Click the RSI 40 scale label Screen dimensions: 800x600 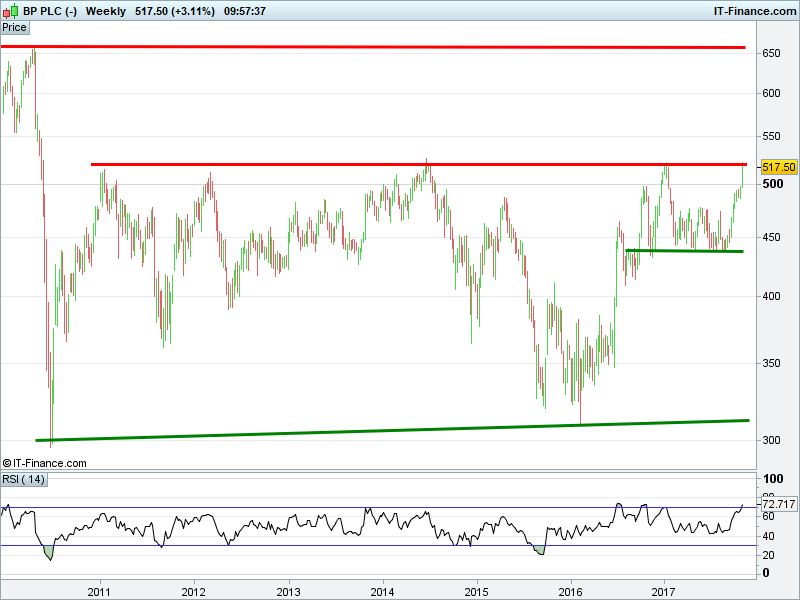tap(768, 536)
